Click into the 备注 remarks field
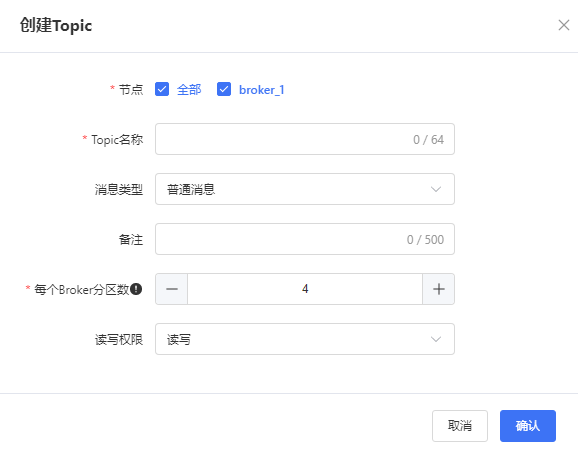The image size is (578, 457). click(305, 239)
